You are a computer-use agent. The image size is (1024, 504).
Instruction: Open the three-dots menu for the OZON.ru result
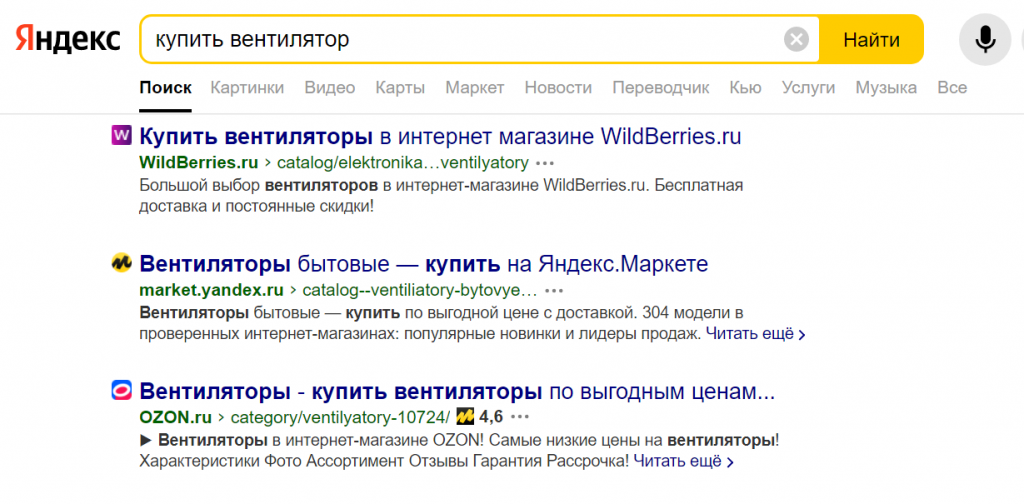[520, 417]
